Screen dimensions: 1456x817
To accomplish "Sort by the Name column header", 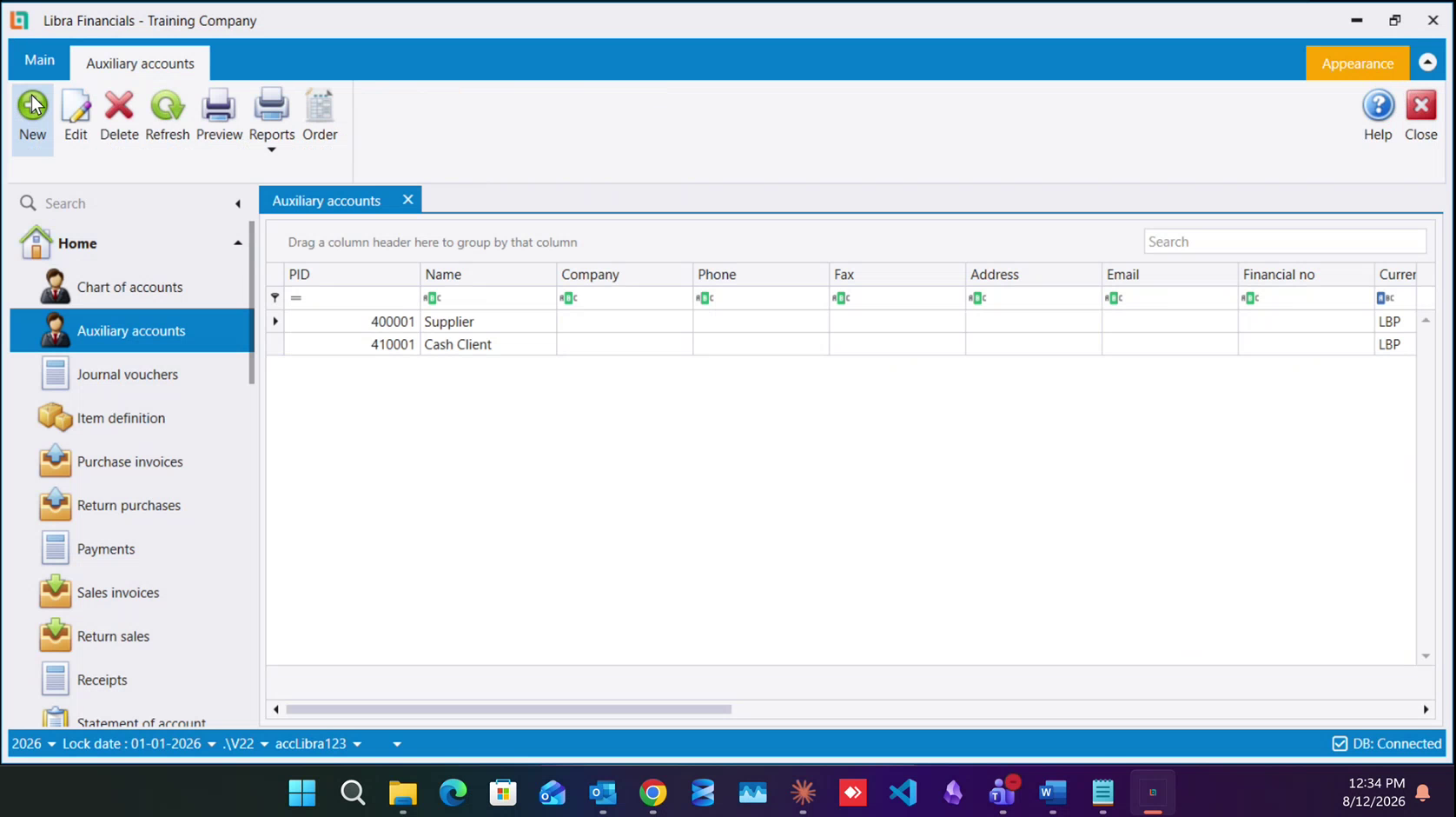I will click(x=488, y=275).
